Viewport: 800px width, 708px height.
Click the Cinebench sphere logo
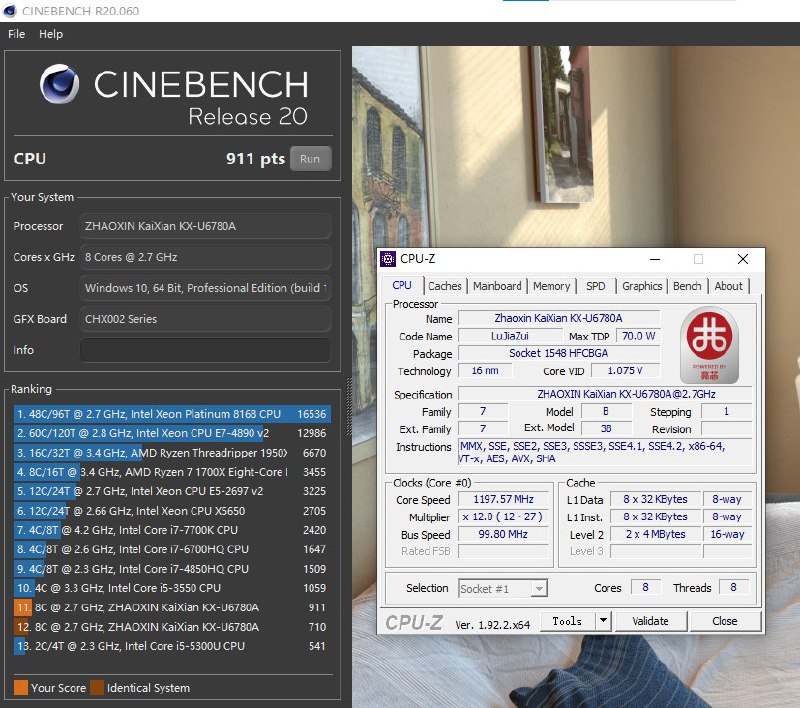[x=60, y=84]
